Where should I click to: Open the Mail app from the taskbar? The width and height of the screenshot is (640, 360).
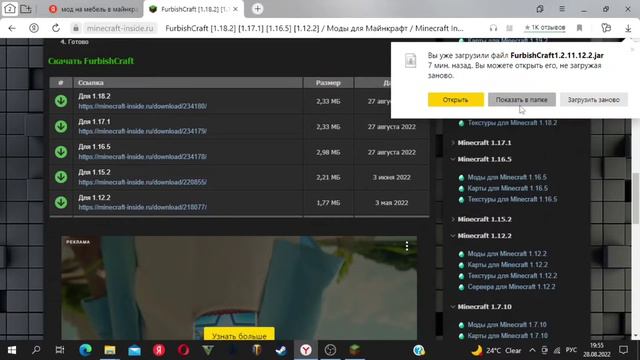pos(134,350)
